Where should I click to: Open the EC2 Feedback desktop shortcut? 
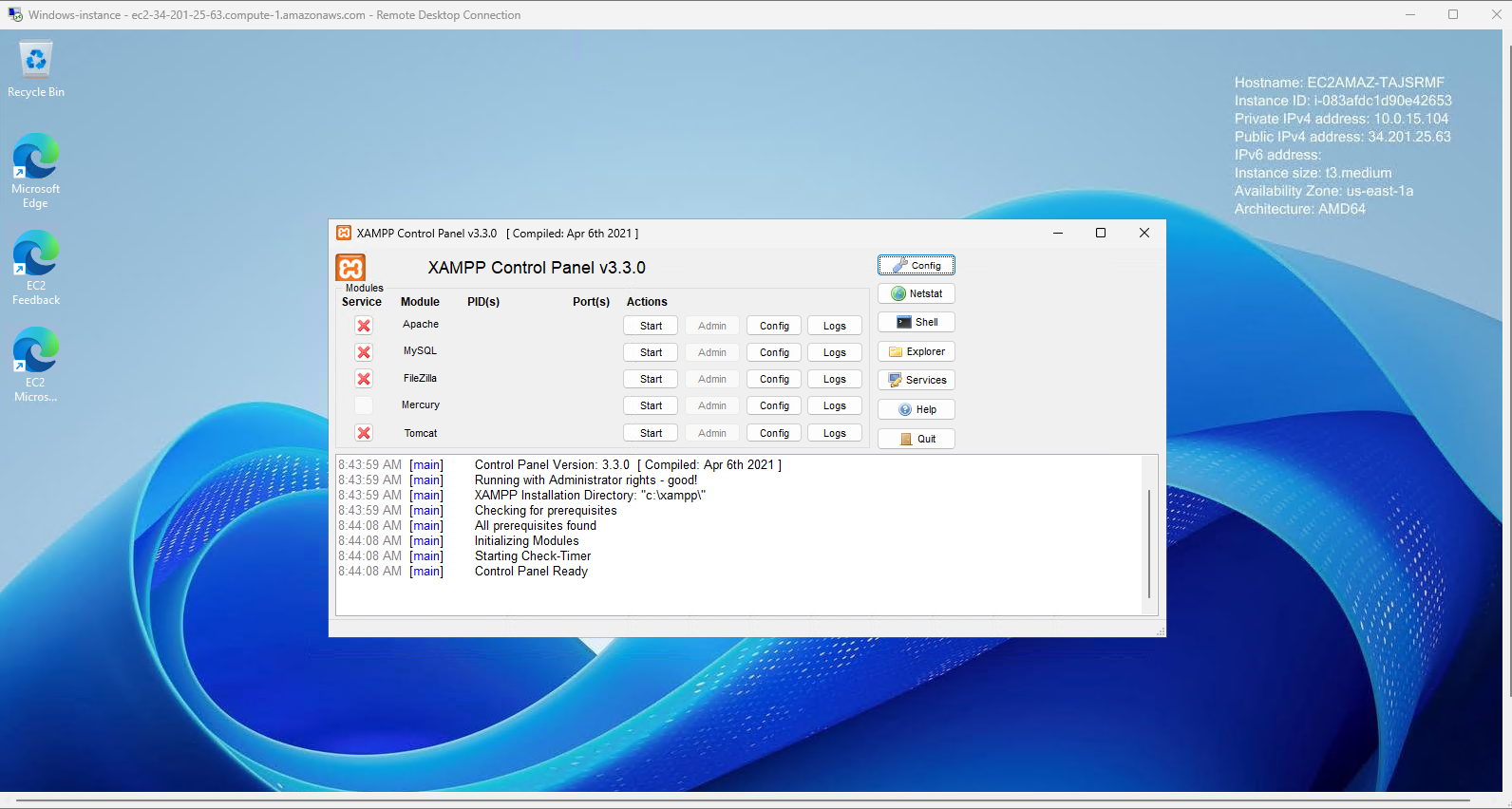click(x=36, y=268)
